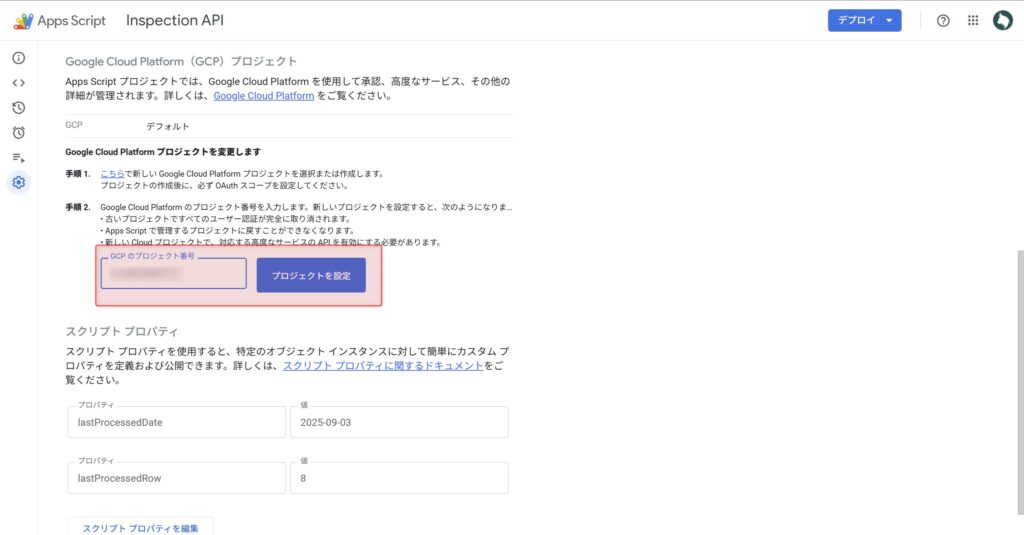Click the lastProcessedDate property field
The image size is (1024, 535).
click(x=176, y=422)
